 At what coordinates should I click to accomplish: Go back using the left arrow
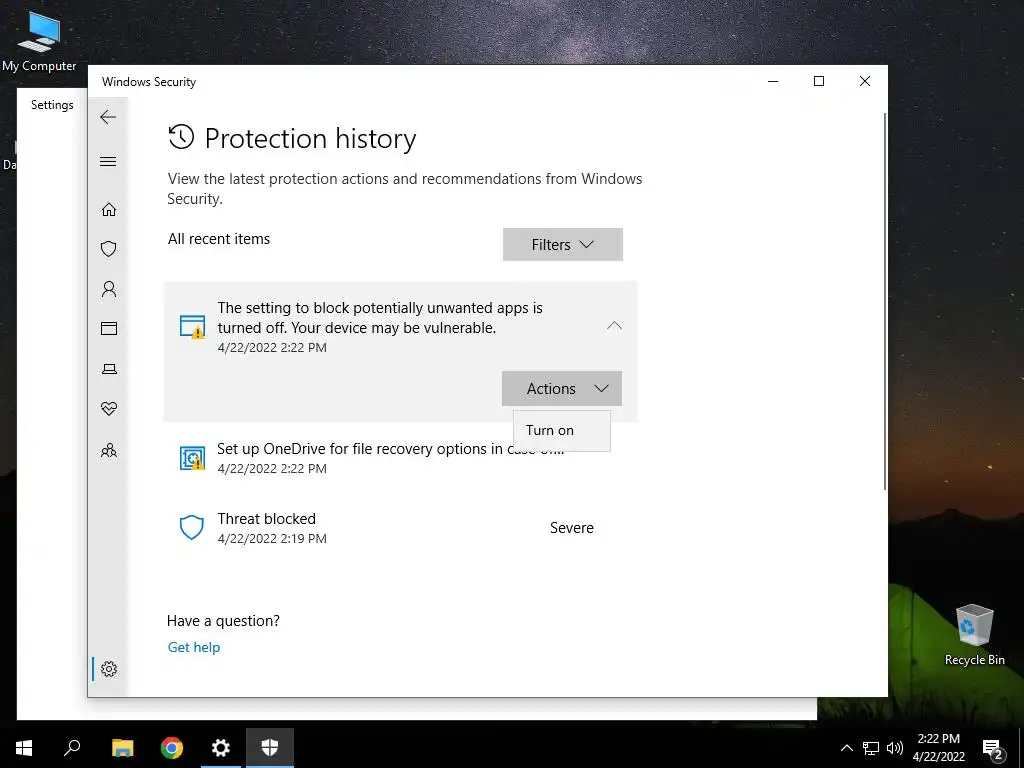108,117
